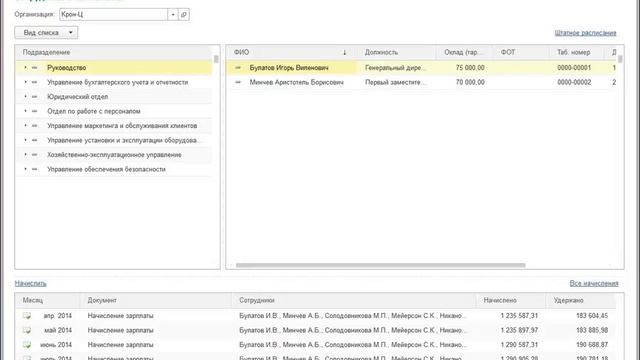Expand the Юридический отдел node
The width and height of the screenshot is (640, 360).
click(25, 96)
